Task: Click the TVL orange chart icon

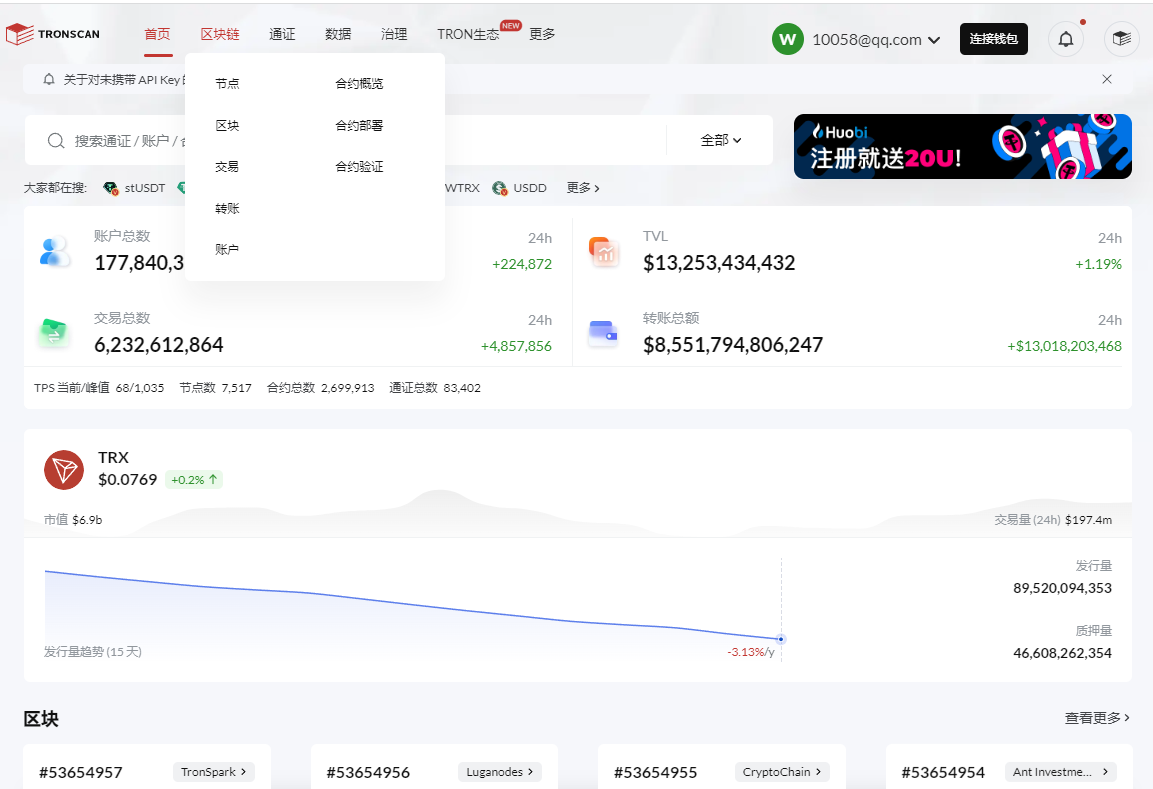Action: point(604,251)
